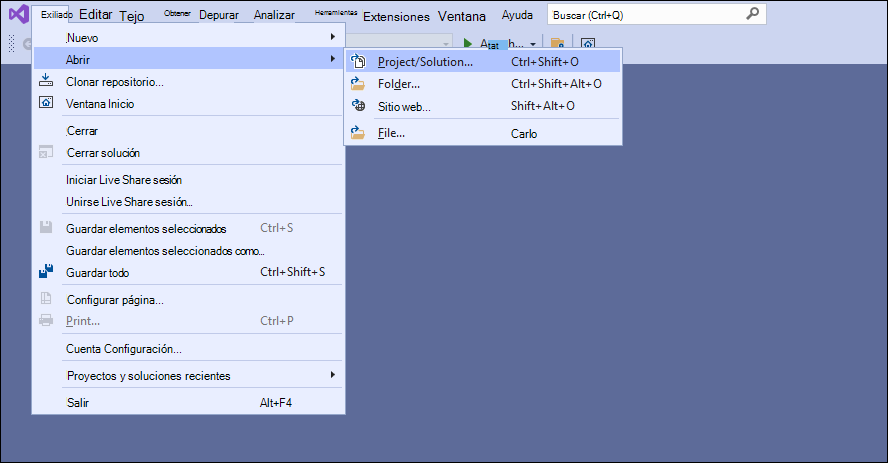Screen dimensions: 888x463
Task: Choose Clonar repositorio from the menu
Action: coord(189,82)
